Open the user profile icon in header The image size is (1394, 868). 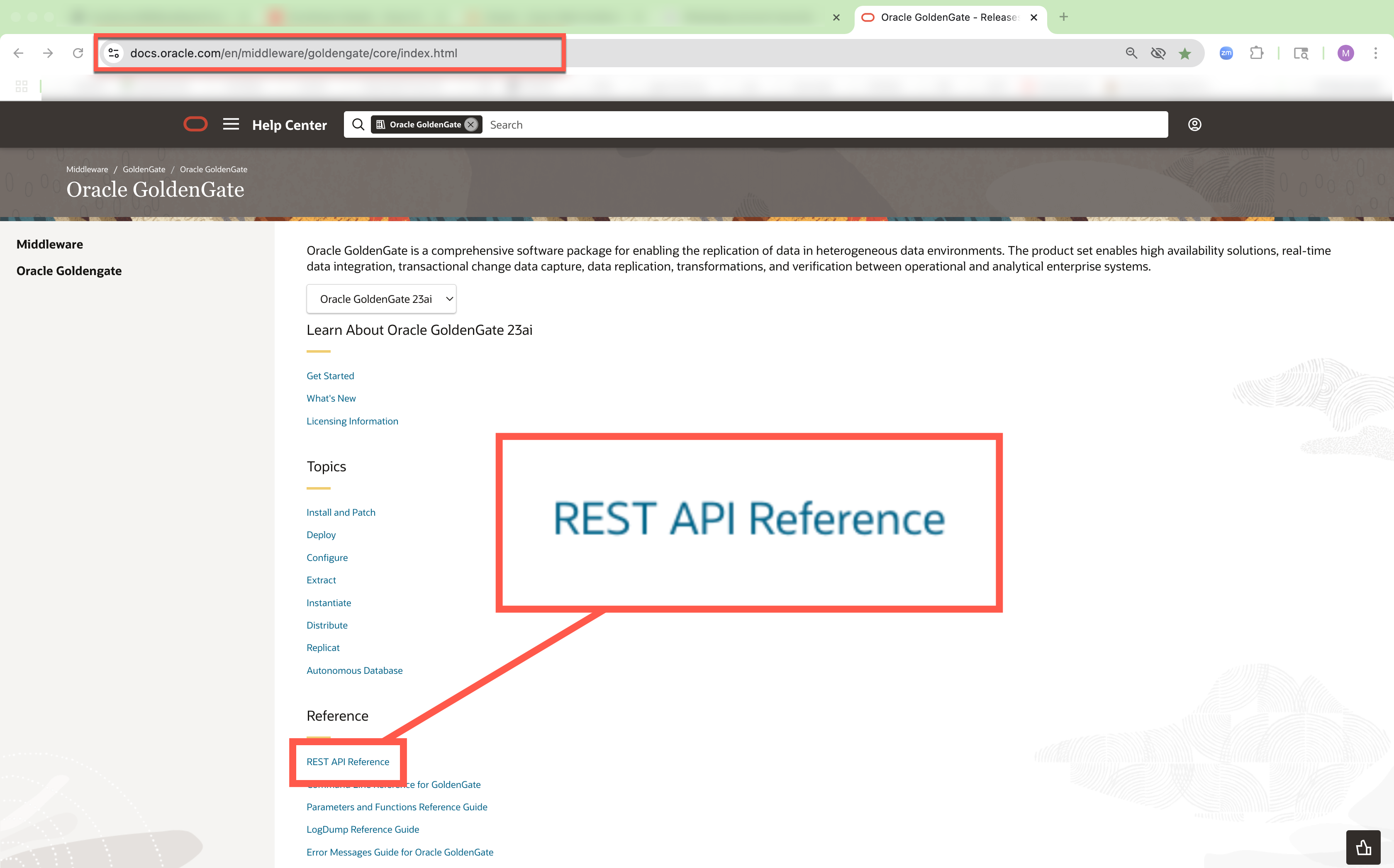(x=1194, y=124)
